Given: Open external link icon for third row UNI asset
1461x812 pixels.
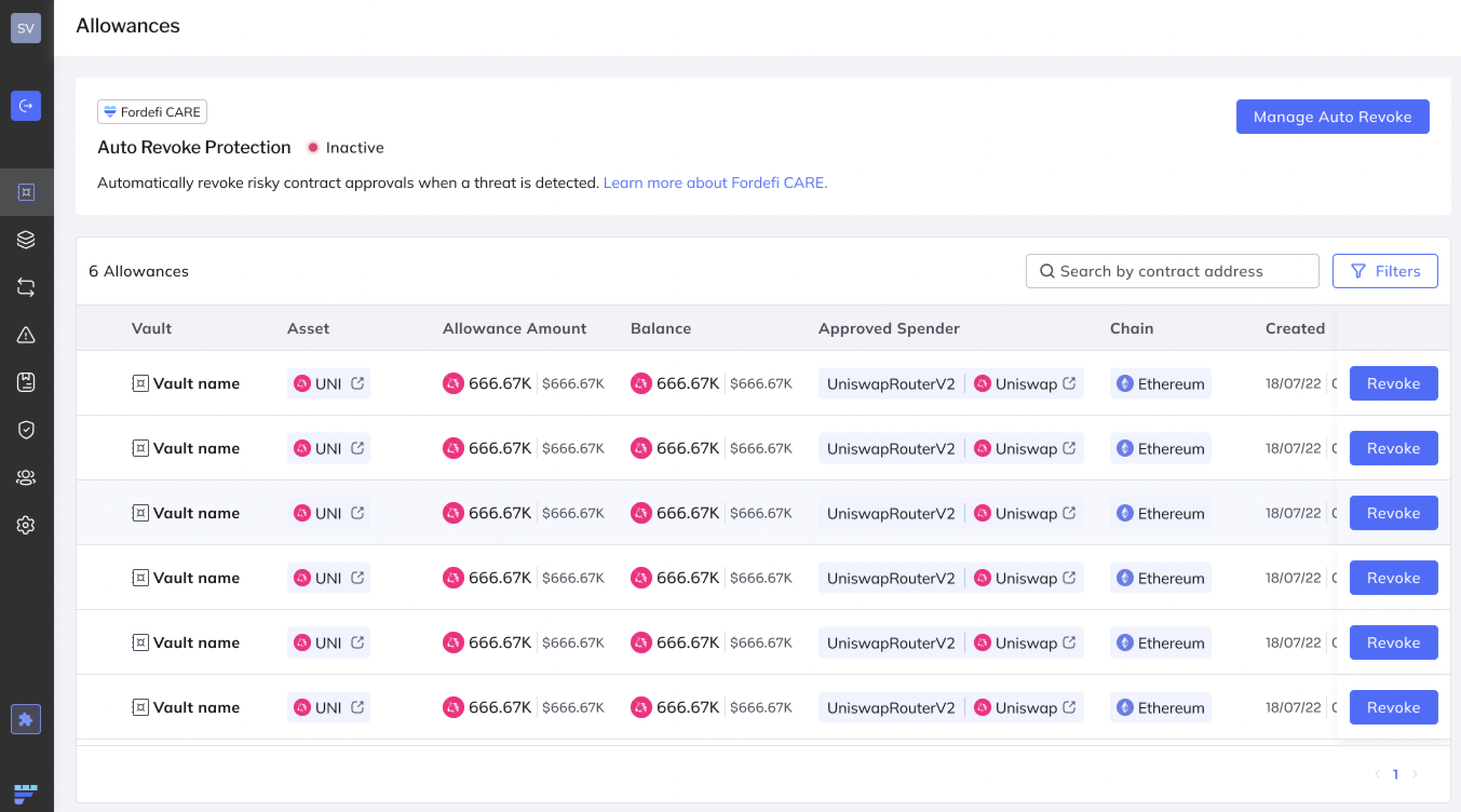Looking at the screenshot, I should (357, 512).
